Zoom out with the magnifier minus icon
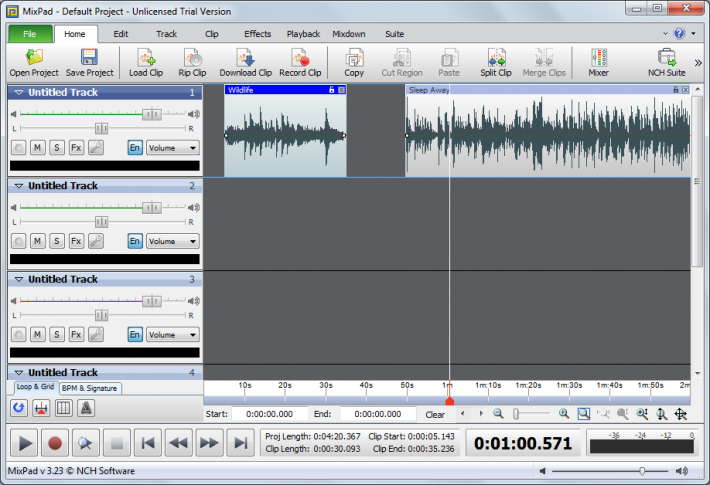Image resolution: width=710 pixels, height=485 pixels. point(498,413)
